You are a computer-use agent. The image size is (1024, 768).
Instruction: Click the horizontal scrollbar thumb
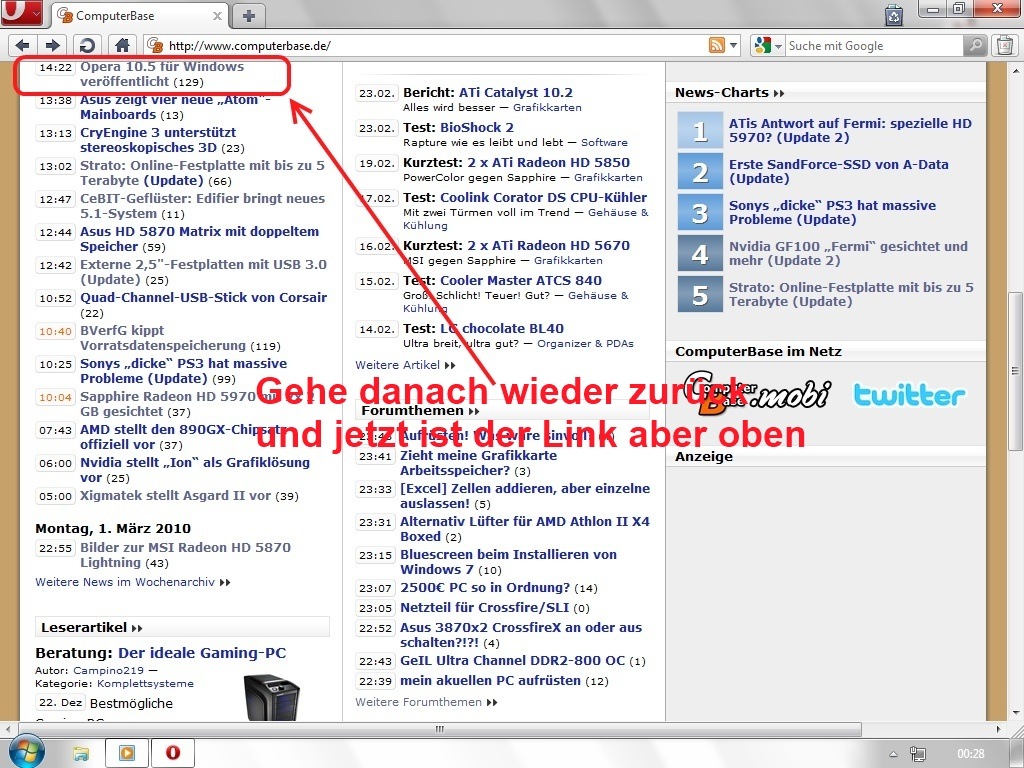coord(439,729)
